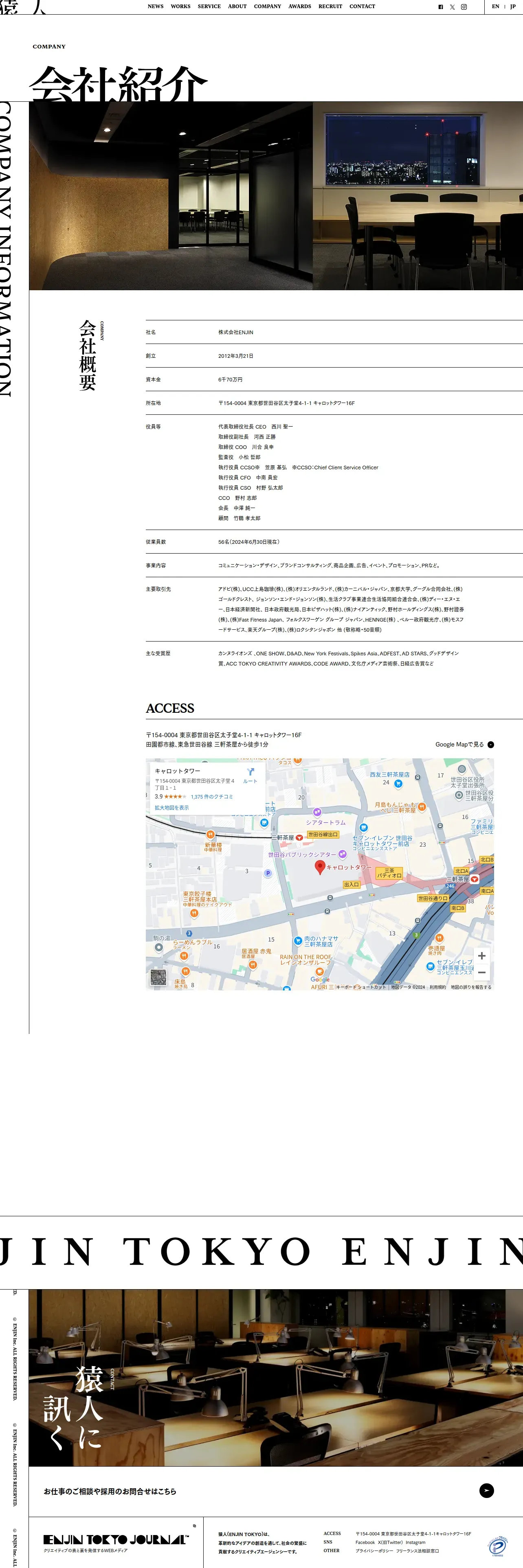
Task: Click お仕事のご相談や採用のお問合せはこちら link
Action: [110, 1491]
